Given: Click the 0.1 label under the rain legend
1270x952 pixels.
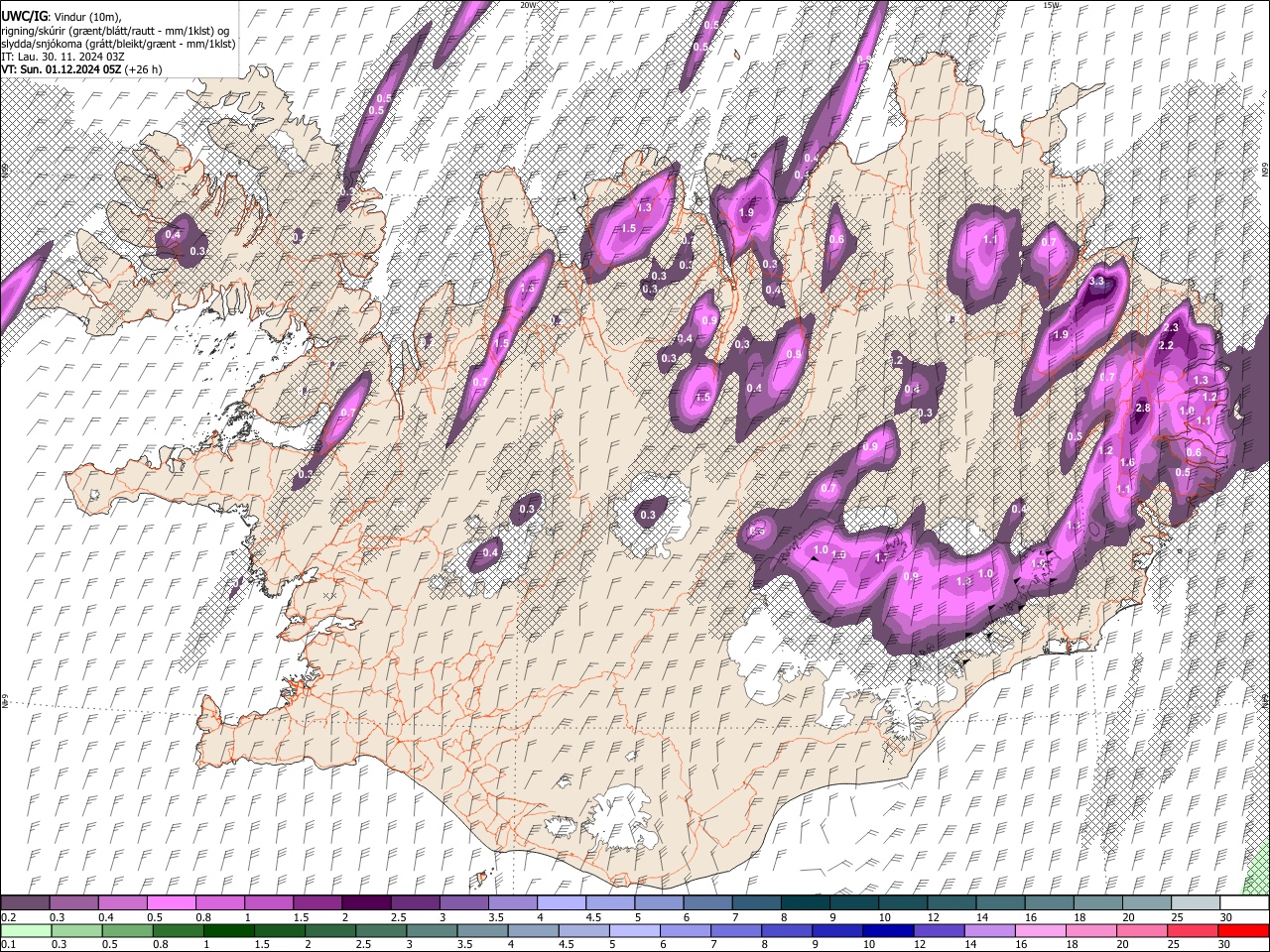Looking at the screenshot, I should (8, 945).
